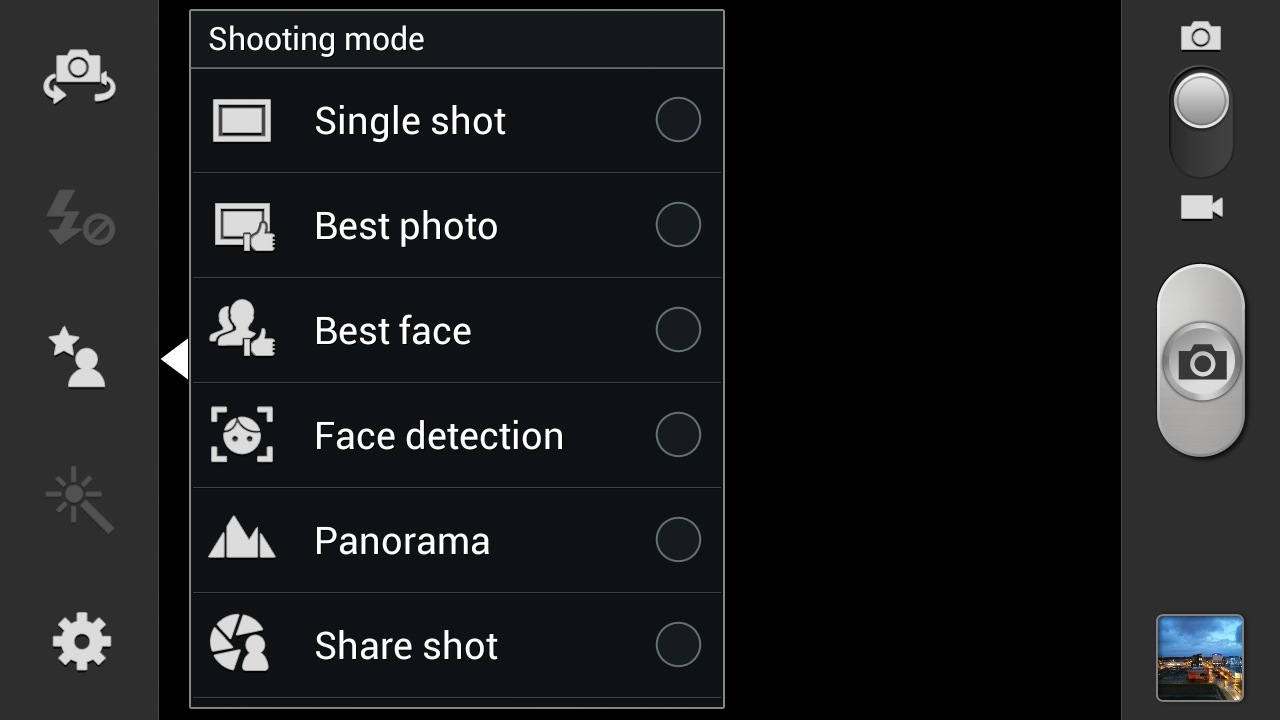Collapse menu with the white triangle pointer
Viewport: 1280px width, 720px height.
click(175, 359)
